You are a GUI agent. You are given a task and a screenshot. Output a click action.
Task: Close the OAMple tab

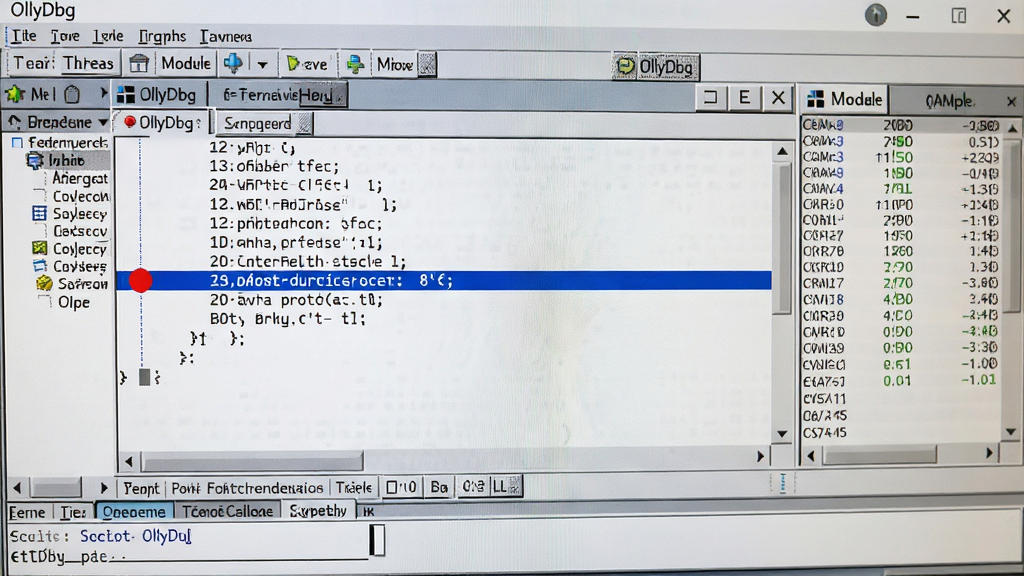coord(1011,101)
